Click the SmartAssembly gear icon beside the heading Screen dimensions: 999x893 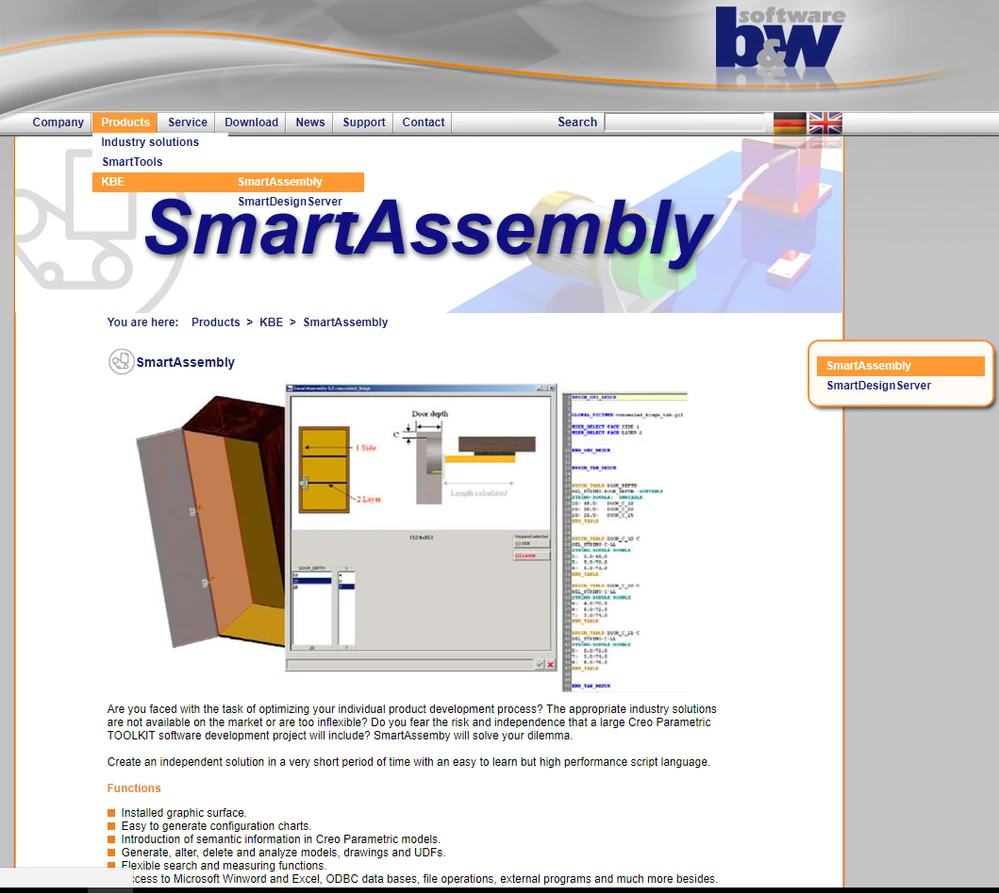pyautogui.click(x=120, y=362)
